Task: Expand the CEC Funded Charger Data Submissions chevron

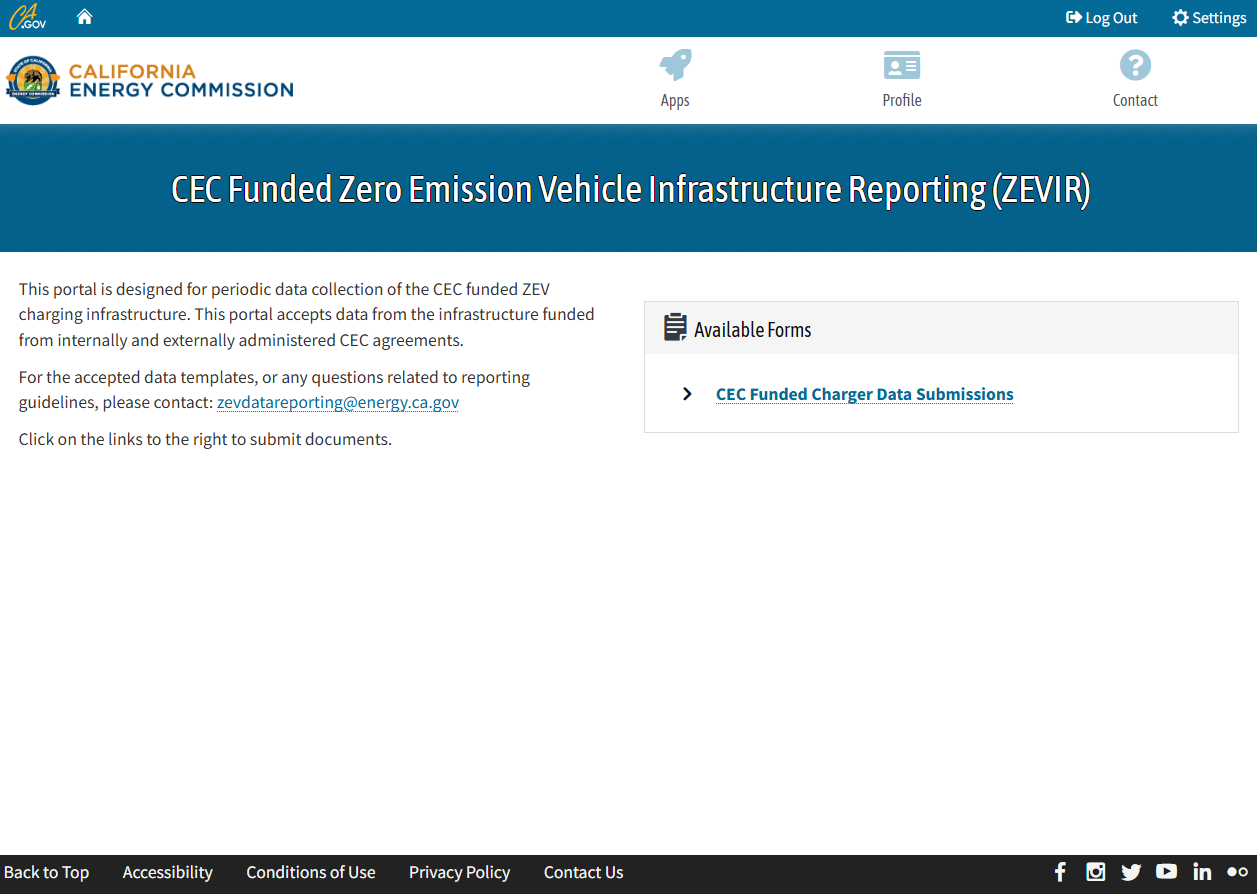Action: click(686, 393)
